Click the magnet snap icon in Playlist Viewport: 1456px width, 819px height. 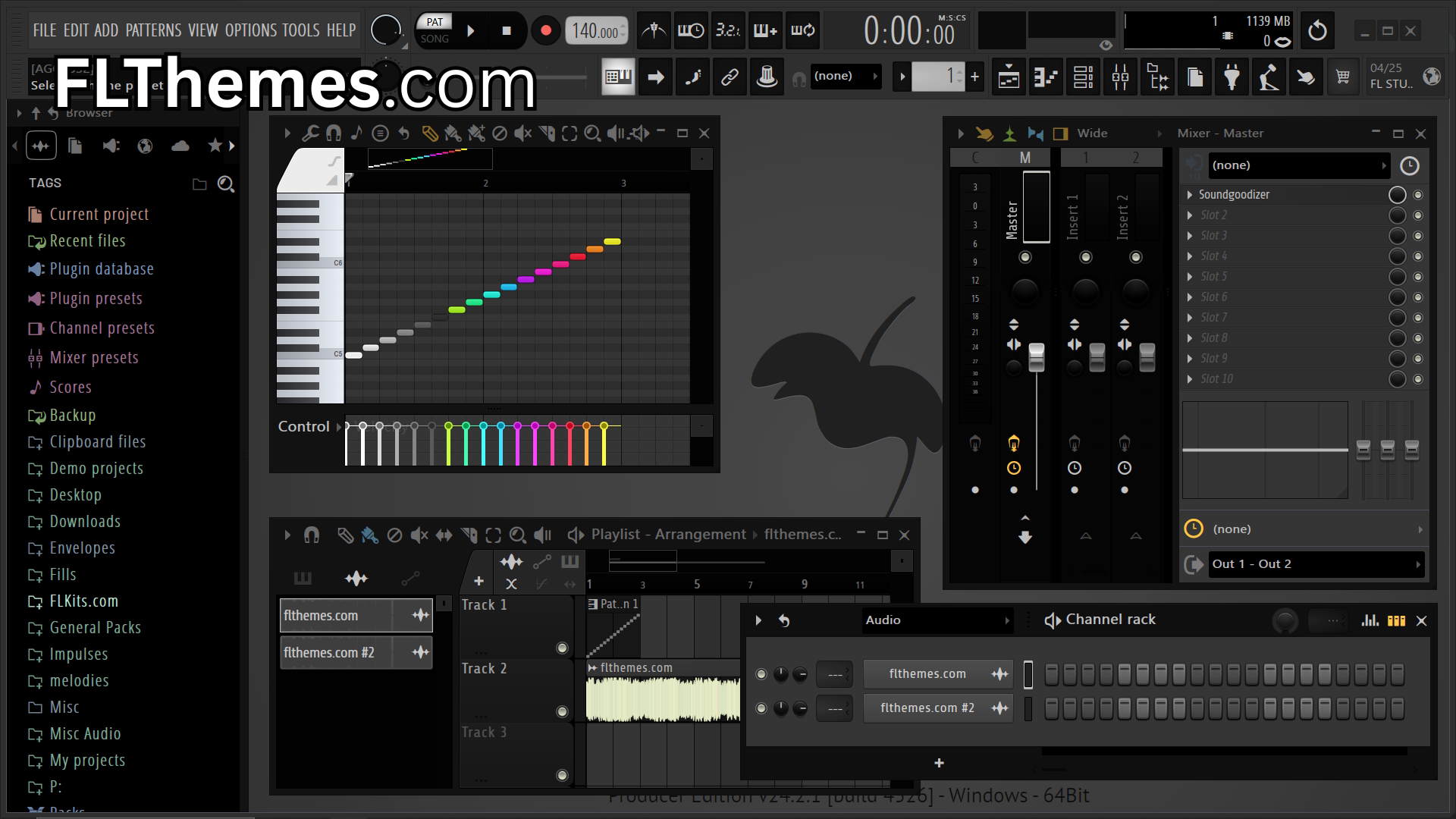311,535
